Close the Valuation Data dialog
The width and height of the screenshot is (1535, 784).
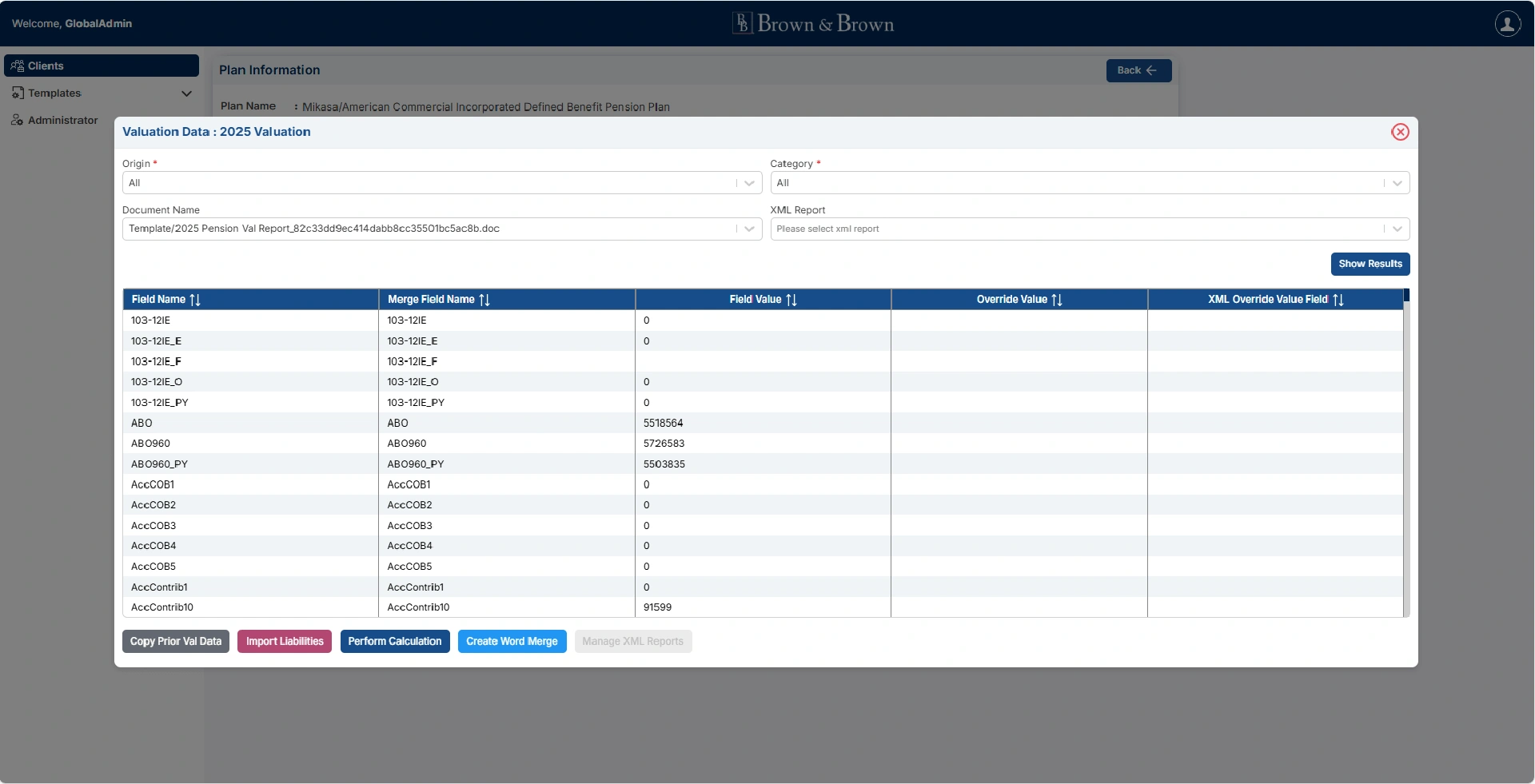point(1399,132)
